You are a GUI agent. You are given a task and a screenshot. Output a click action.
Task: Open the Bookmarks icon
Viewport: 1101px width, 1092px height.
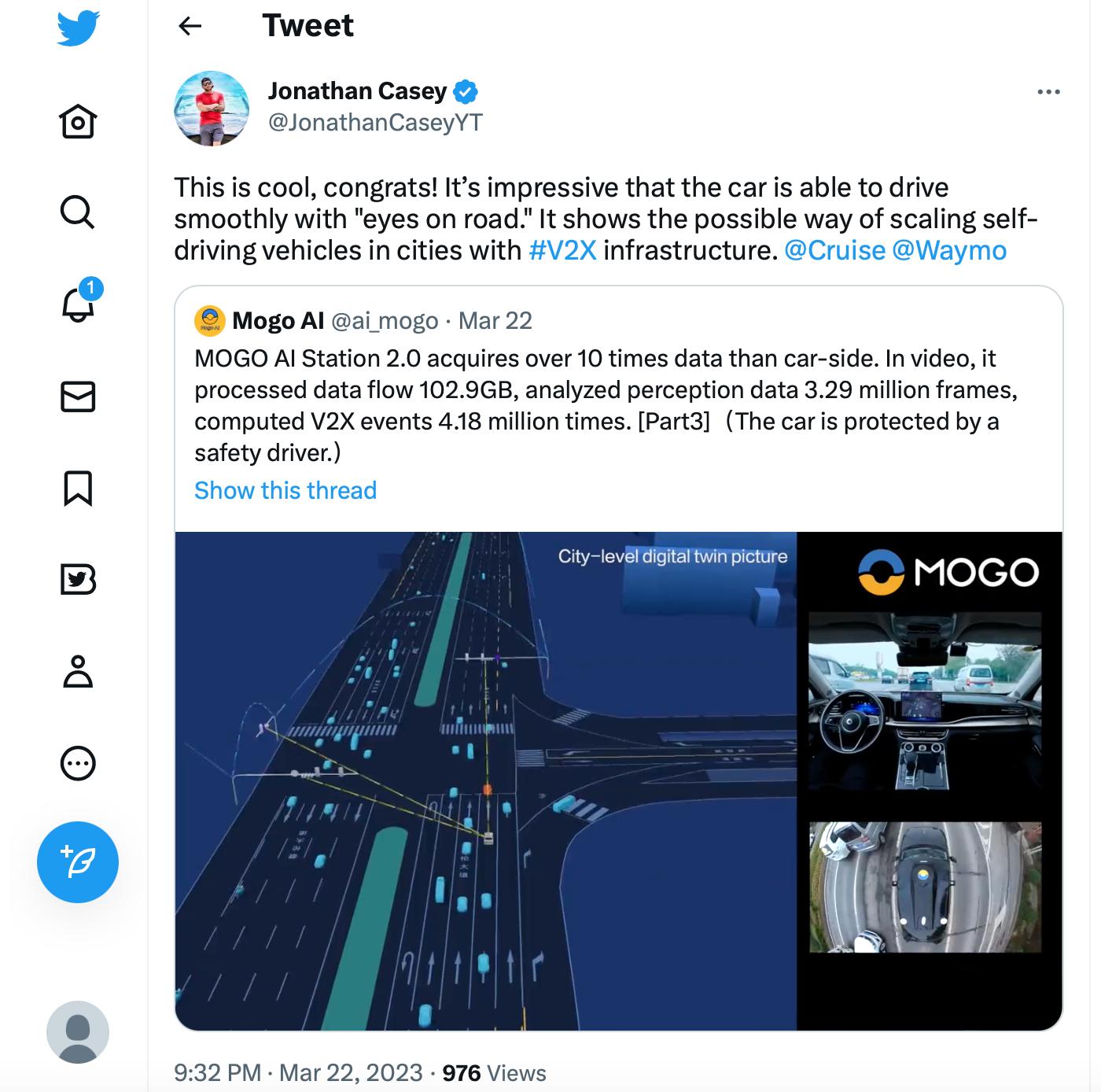pos(78,488)
